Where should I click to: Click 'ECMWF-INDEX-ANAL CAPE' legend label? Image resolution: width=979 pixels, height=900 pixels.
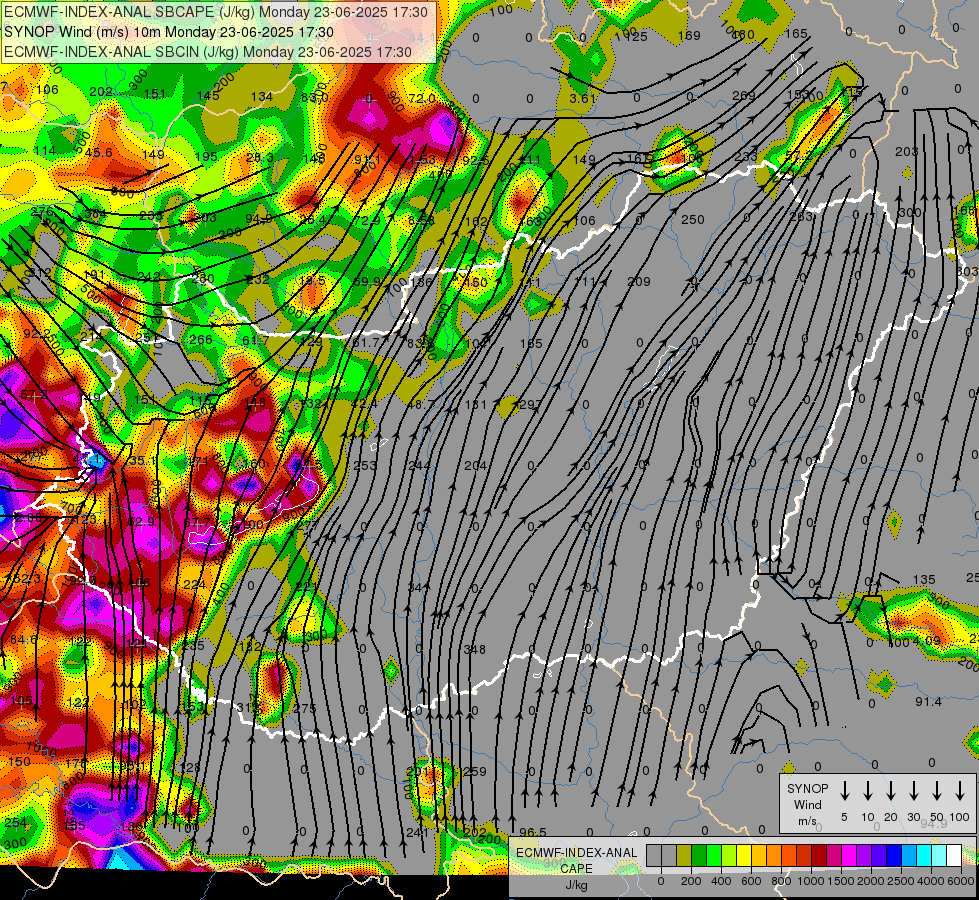[x=576, y=861]
